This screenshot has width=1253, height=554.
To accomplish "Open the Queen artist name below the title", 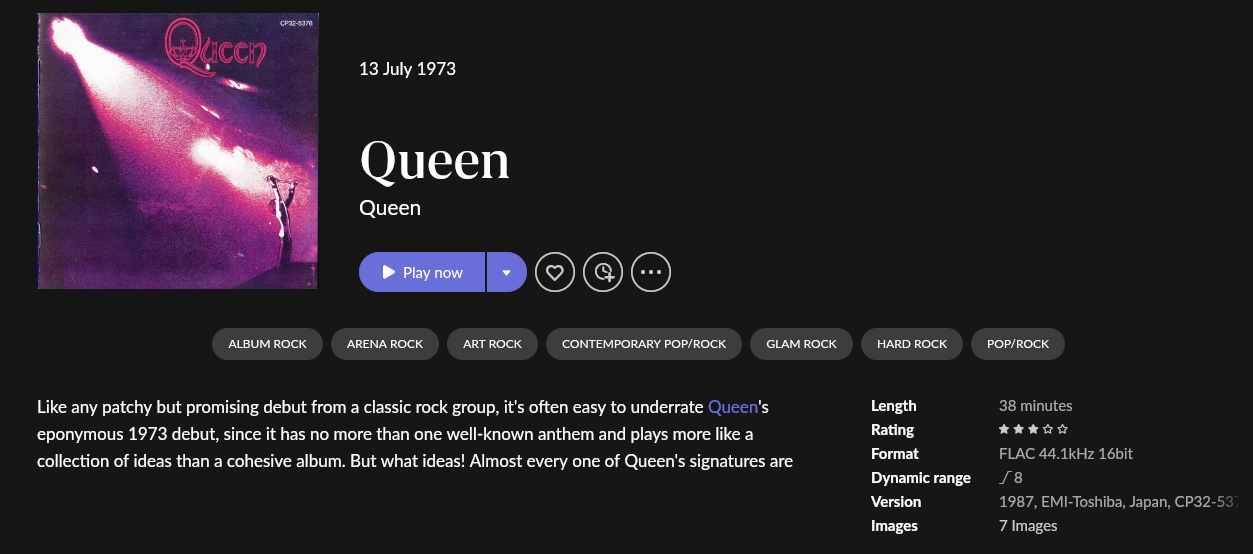I will (390, 208).
